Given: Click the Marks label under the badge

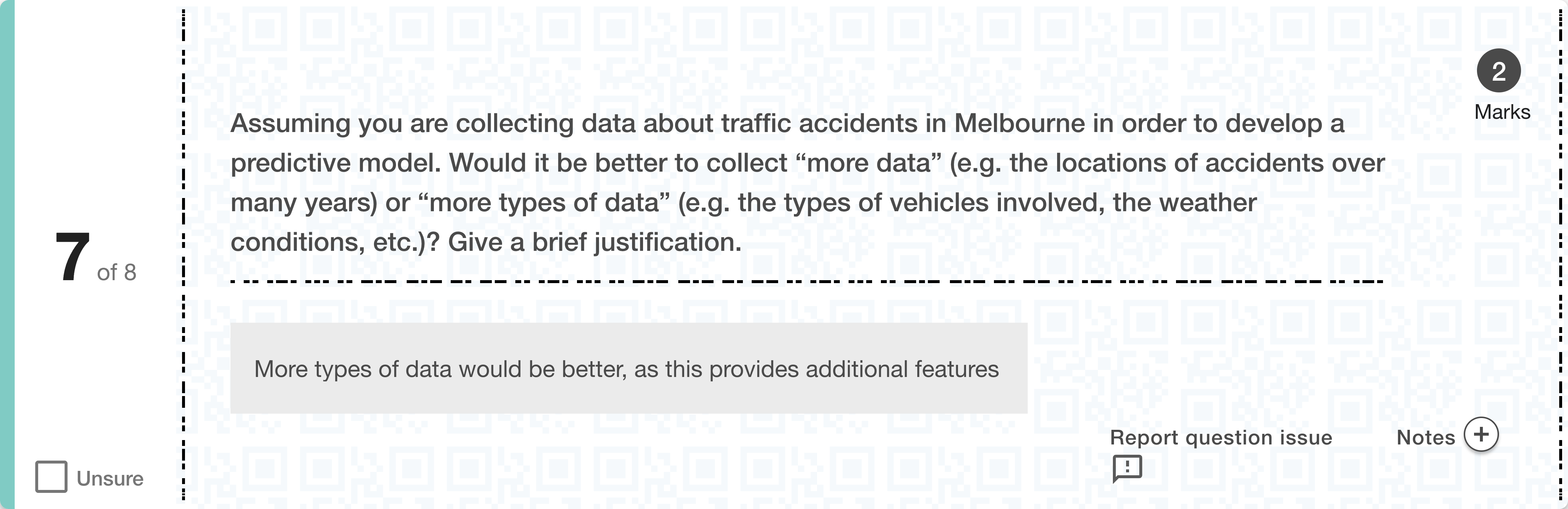Looking at the screenshot, I should [x=1502, y=113].
